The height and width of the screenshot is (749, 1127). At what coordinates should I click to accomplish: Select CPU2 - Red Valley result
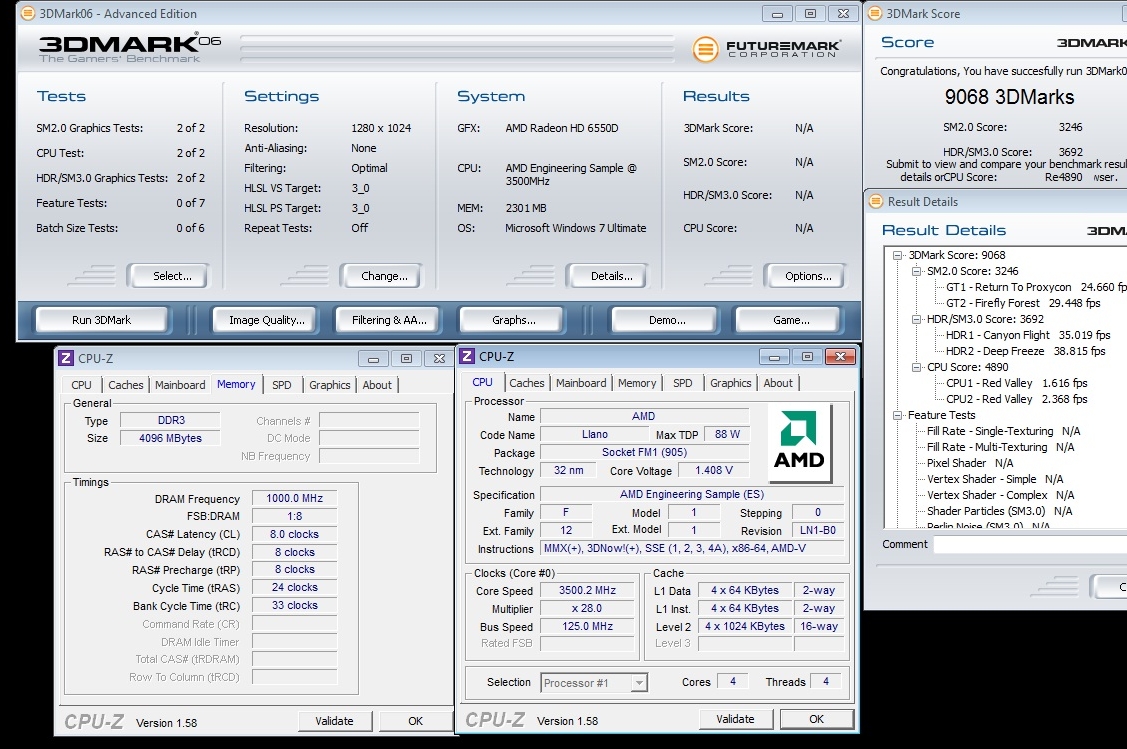[x=1016, y=399]
